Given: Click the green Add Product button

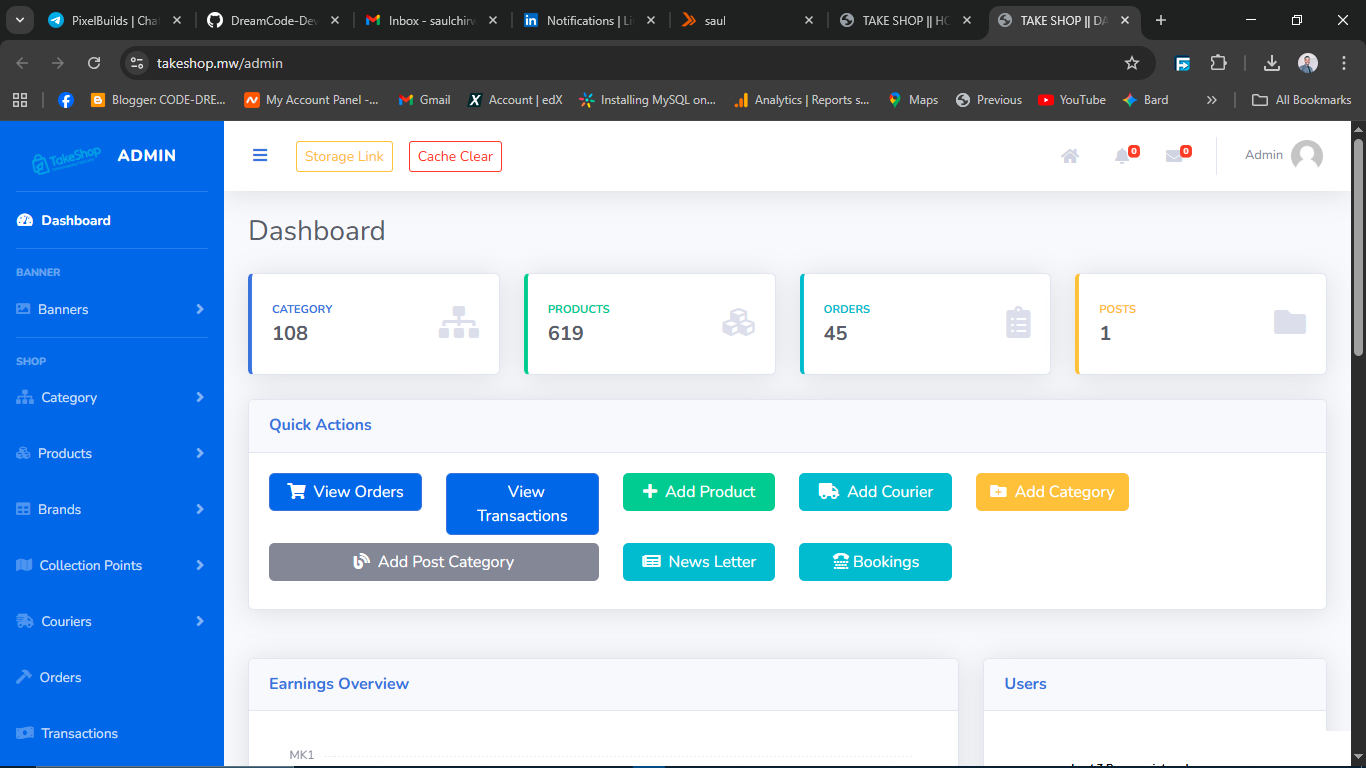Looking at the screenshot, I should coord(698,492).
